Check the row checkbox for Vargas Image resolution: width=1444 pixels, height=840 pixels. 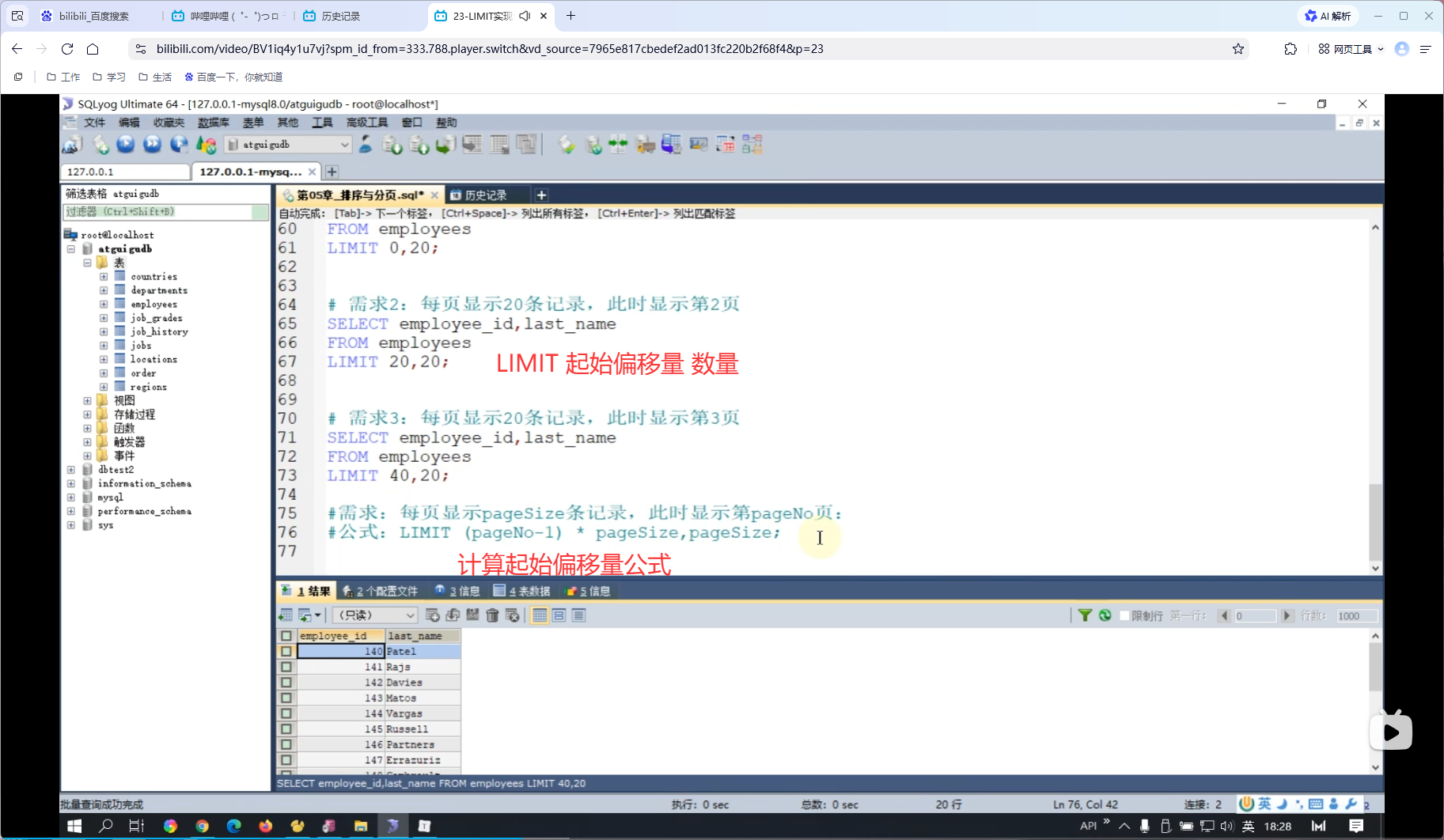point(286,713)
